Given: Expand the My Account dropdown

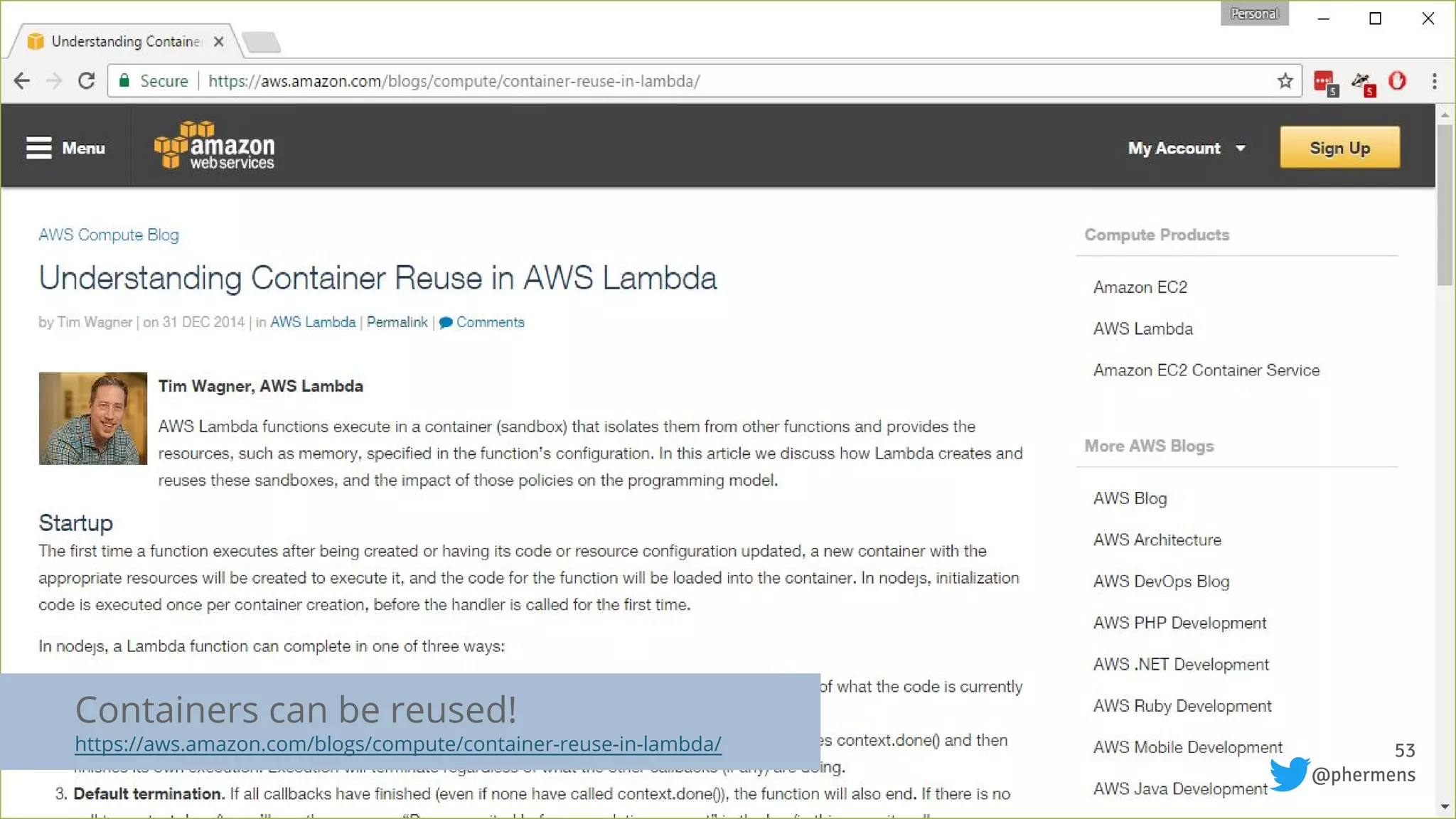Looking at the screenshot, I should (x=1187, y=148).
